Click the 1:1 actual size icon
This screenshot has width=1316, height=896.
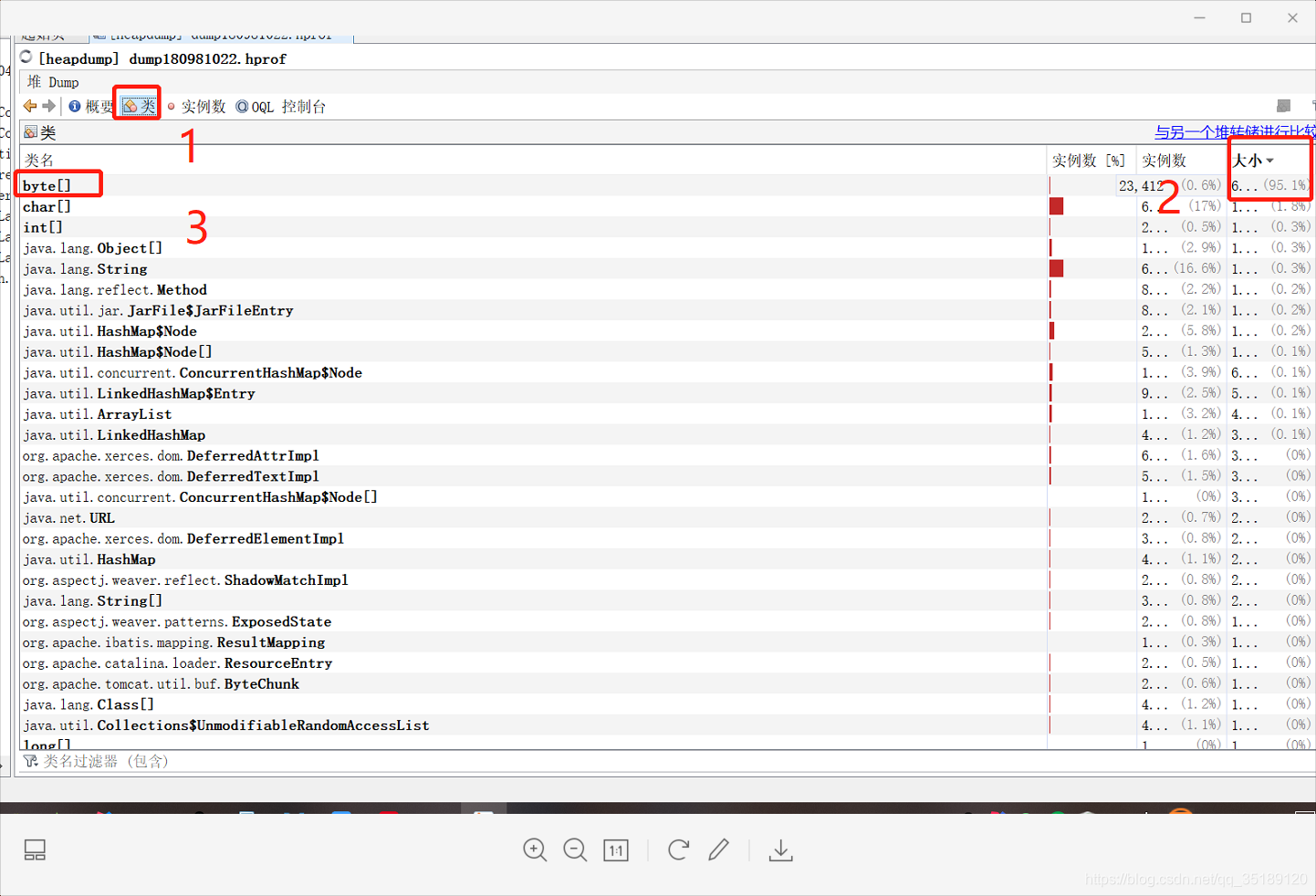pos(616,850)
